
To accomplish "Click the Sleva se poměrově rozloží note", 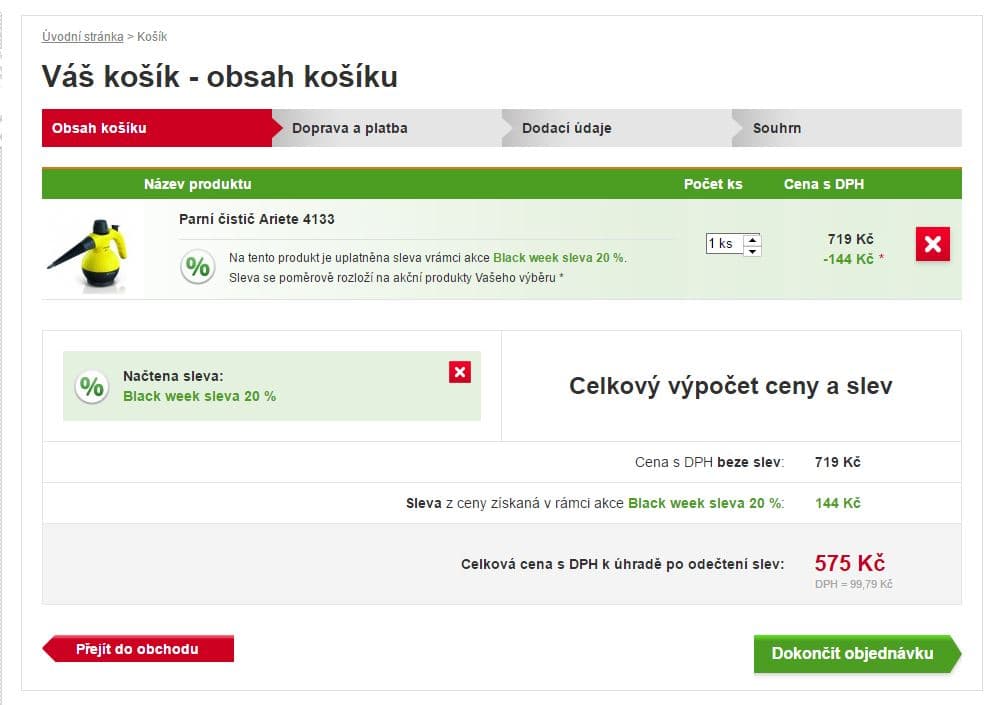I will [x=396, y=278].
